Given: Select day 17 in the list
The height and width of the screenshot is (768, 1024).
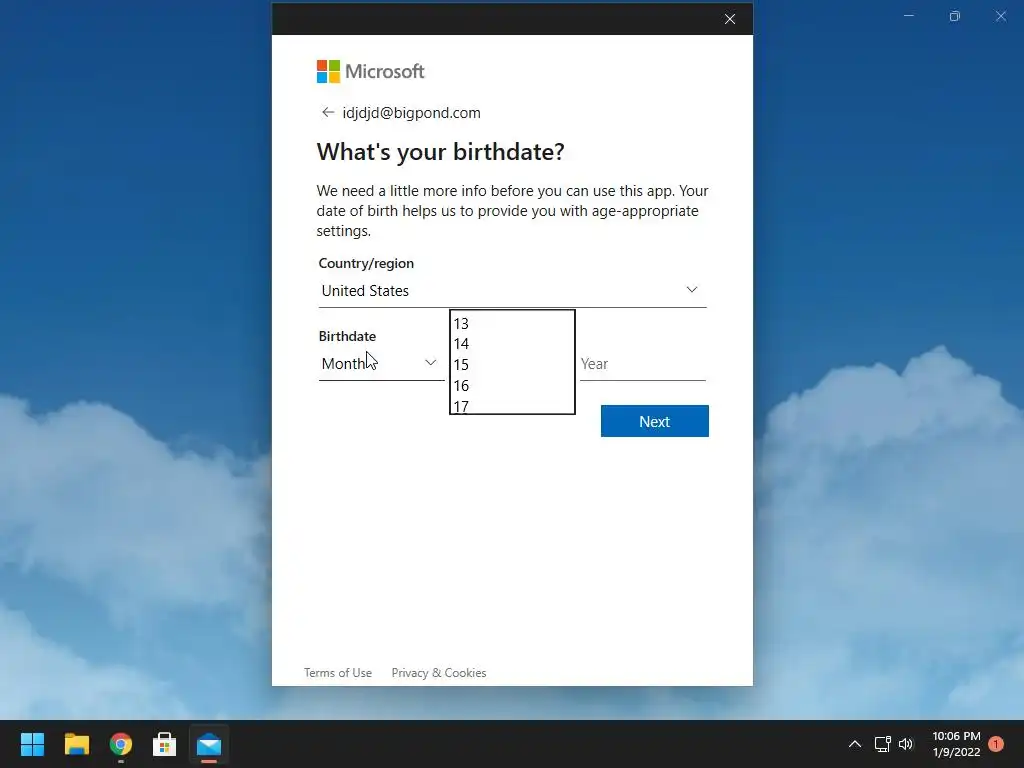Looking at the screenshot, I should click(512, 406).
